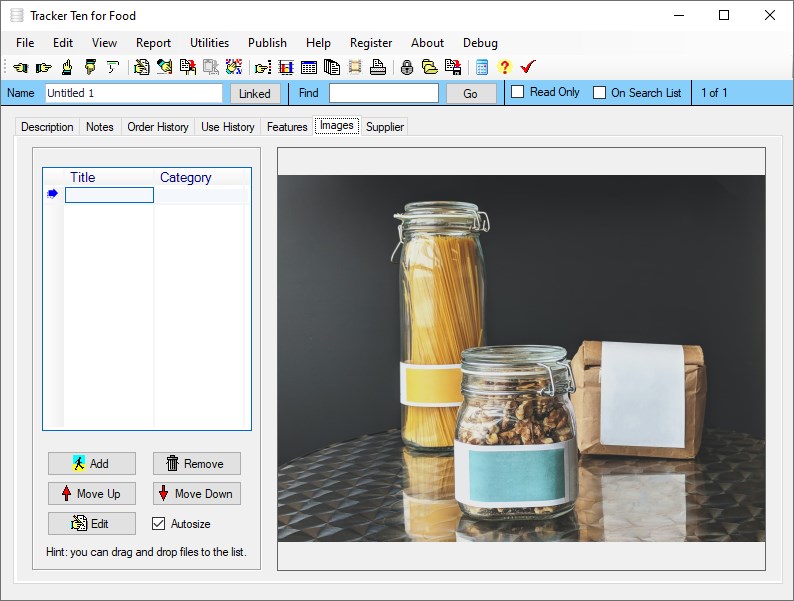Open the Help menu
Screen dimensions: 794x601
[x=319, y=43]
